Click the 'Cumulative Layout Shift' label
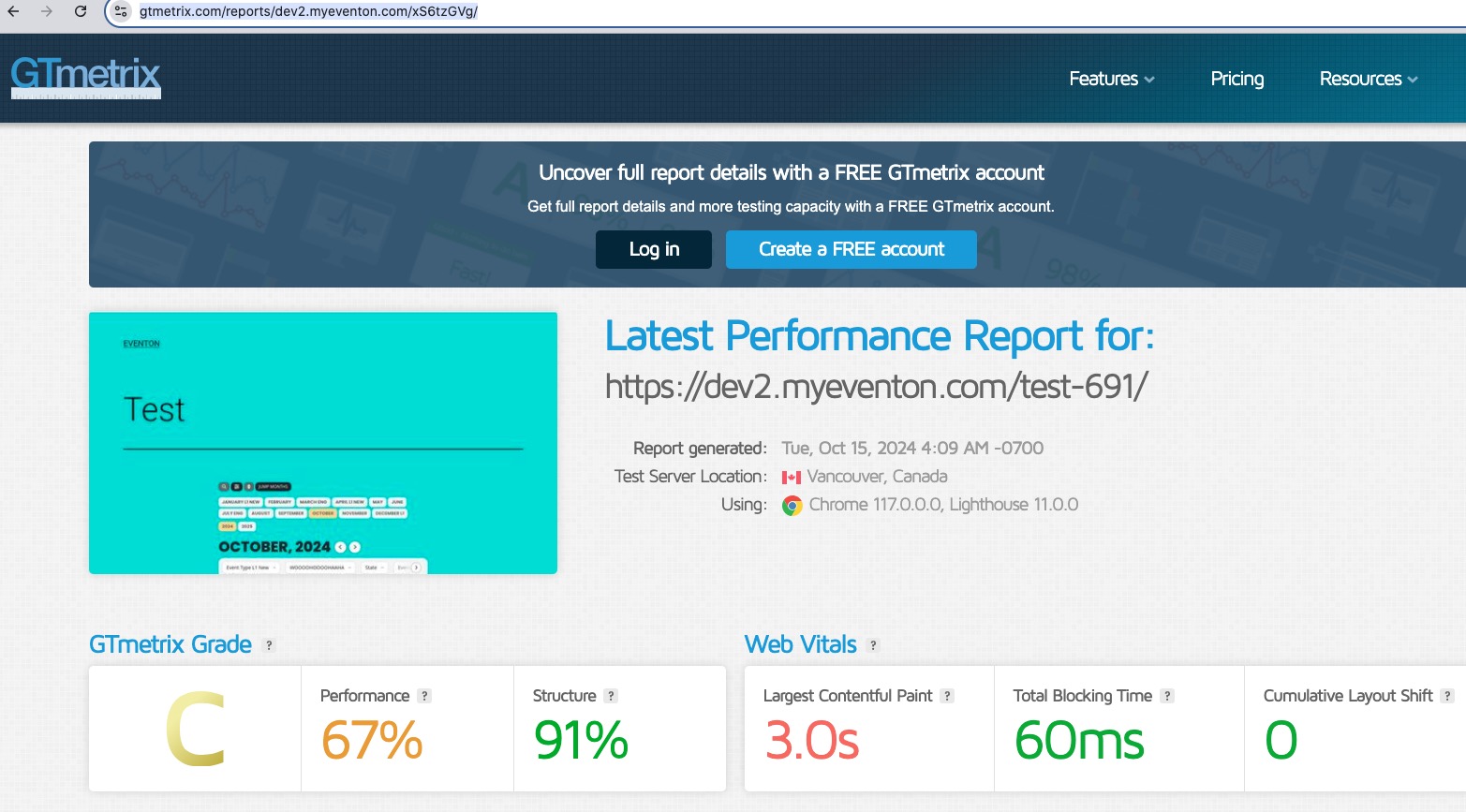This screenshot has height=812, width=1466. pyautogui.click(x=1348, y=696)
